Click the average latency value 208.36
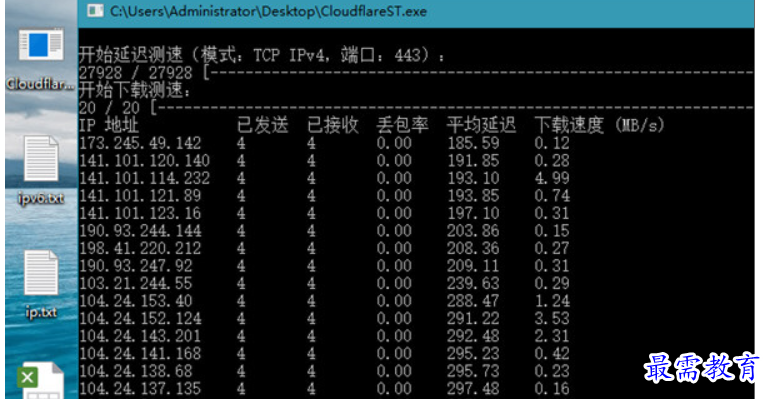The image size is (768, 399). [x=473, y=248]
